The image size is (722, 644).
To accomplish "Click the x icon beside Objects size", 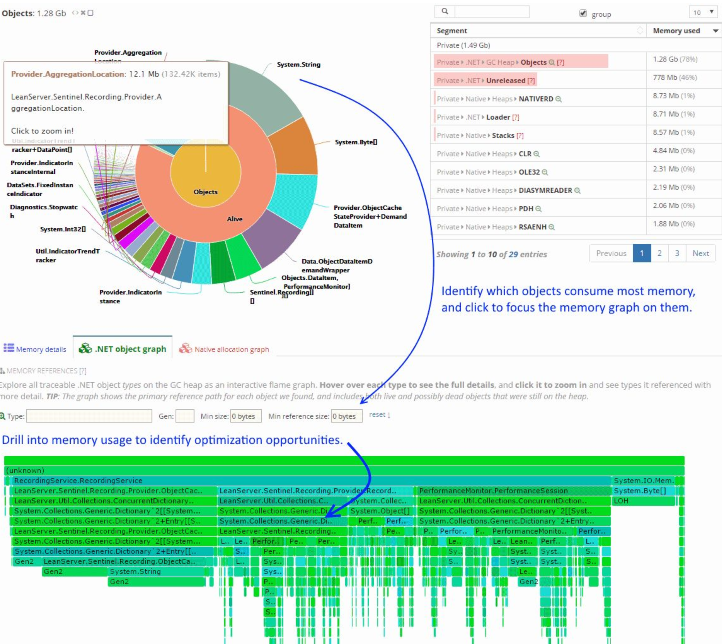I will pyautogui.click(x=82, y=12).
